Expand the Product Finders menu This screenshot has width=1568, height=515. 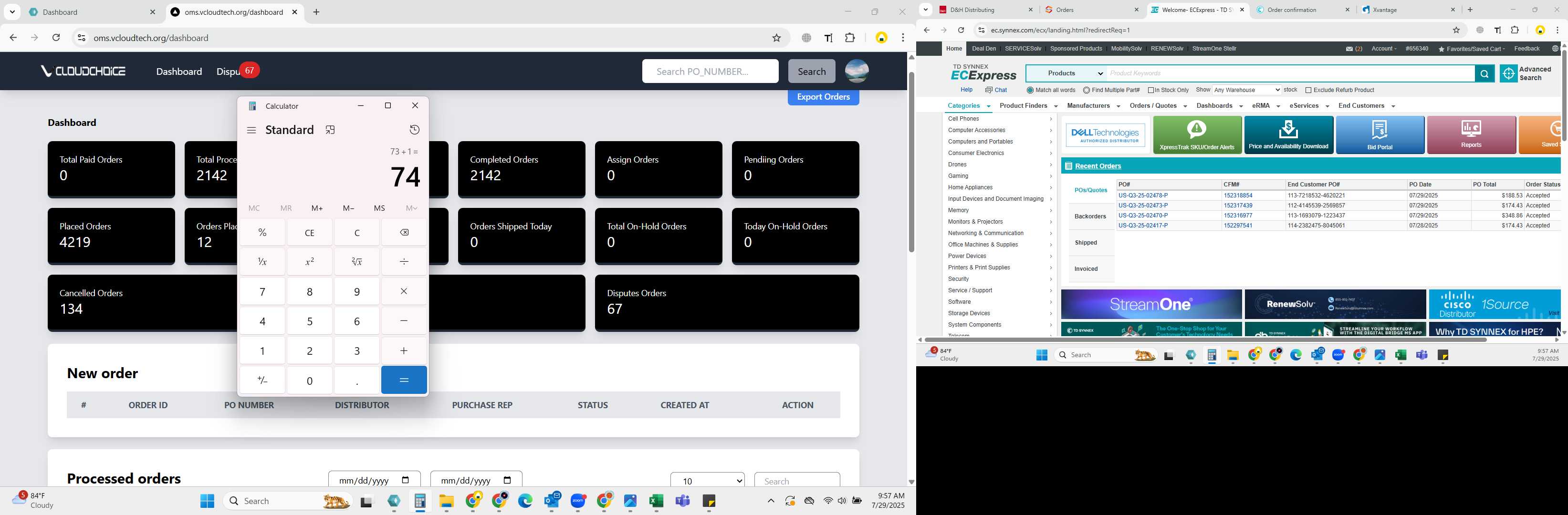(1028, 106)
